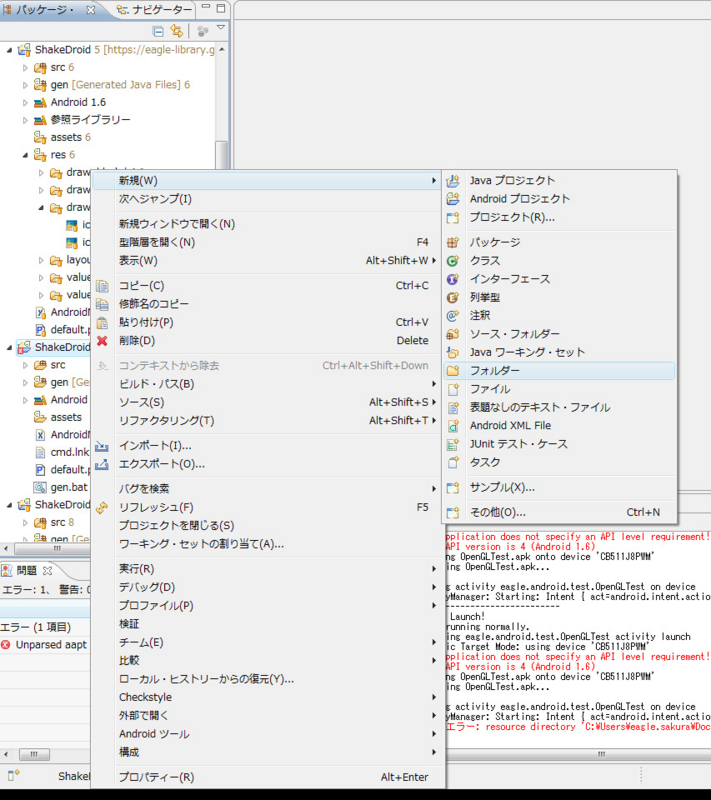Click プロパティー(R) at menu bottom
Image resolution: width=711 pixels, height=800 pixels.
[x=266, y=777]
